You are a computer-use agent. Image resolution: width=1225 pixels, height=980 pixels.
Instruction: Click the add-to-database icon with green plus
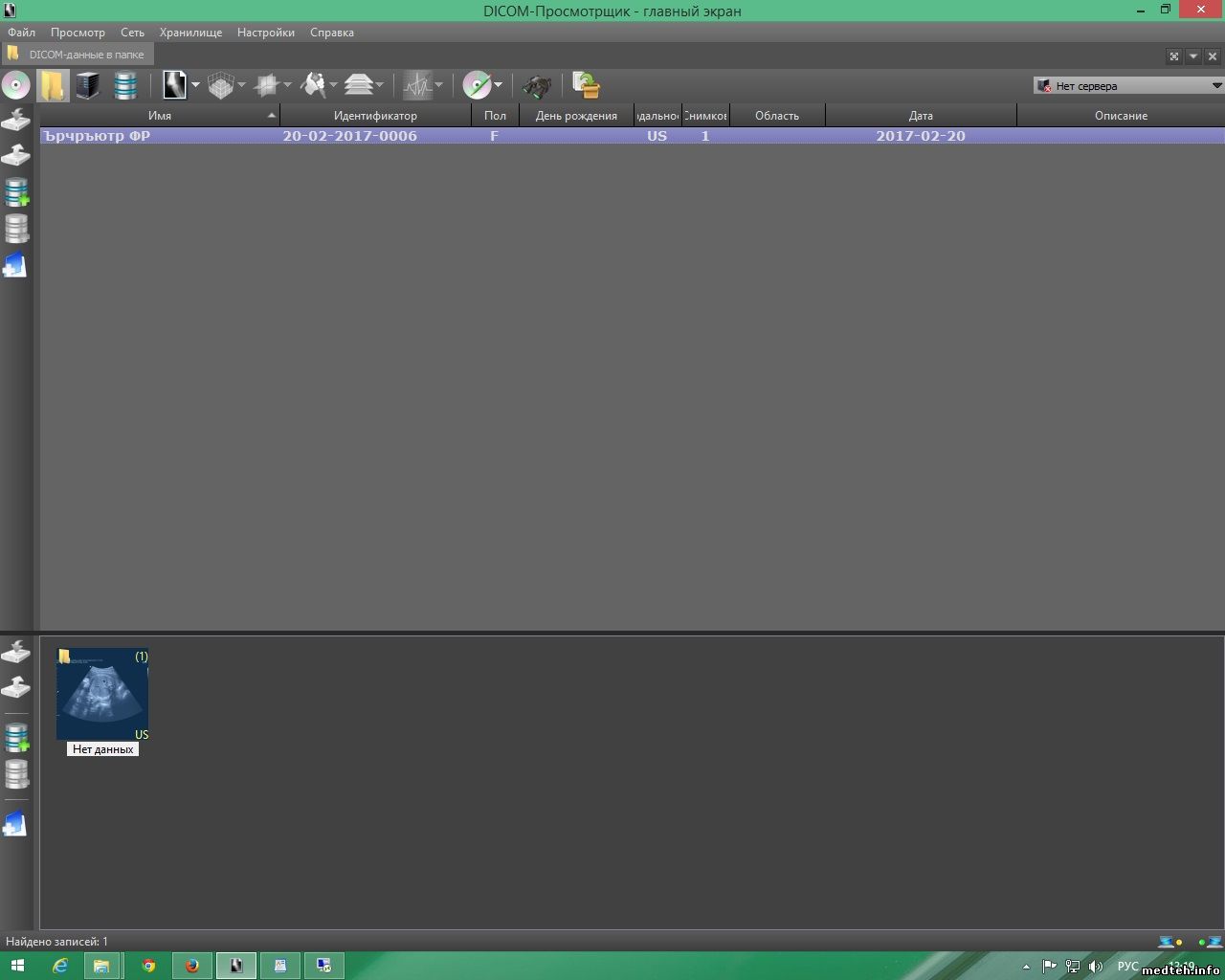[16, 192]
